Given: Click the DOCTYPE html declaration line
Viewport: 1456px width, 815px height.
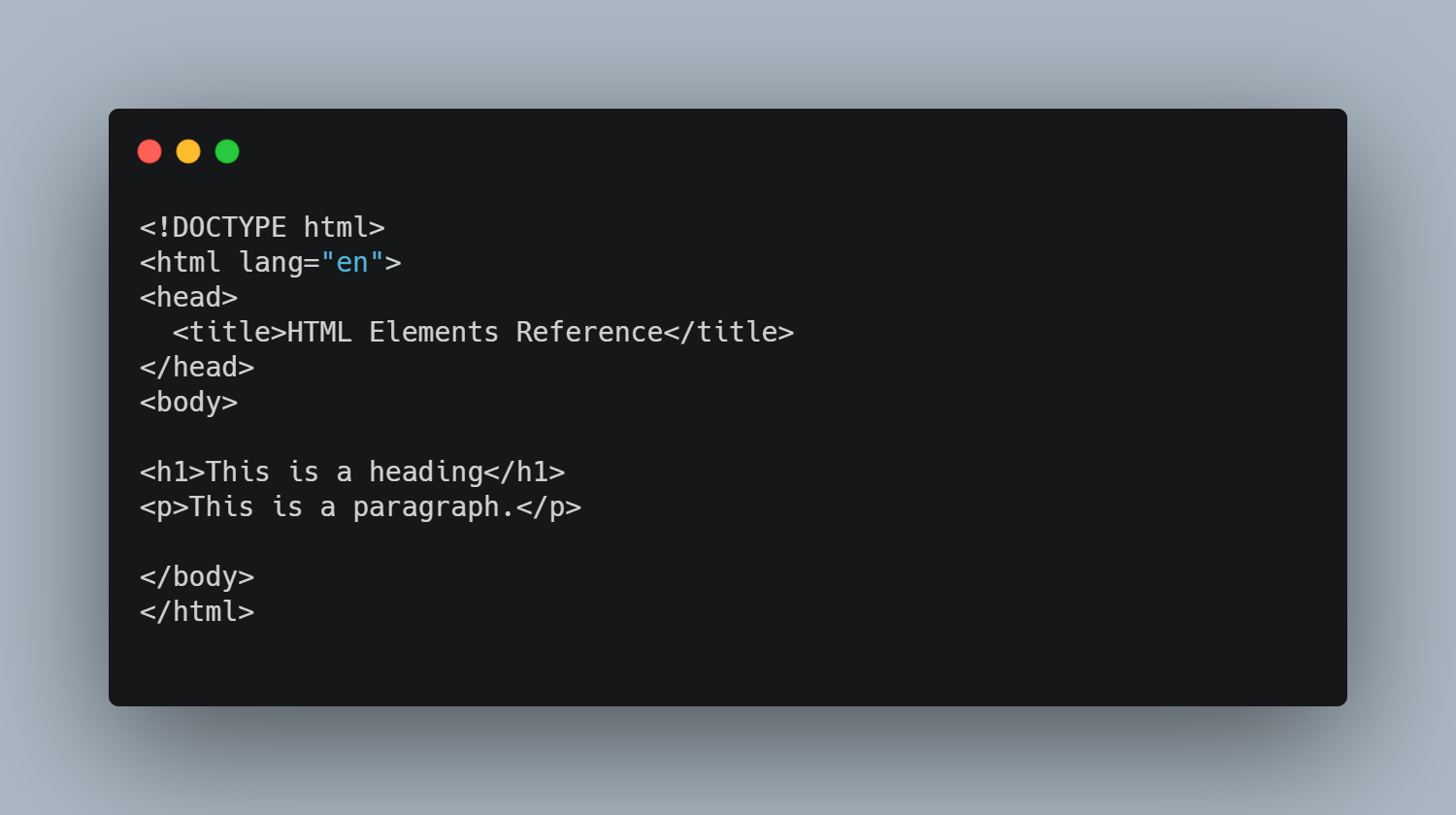Looking at the screenshot, I should click(262, 227).
